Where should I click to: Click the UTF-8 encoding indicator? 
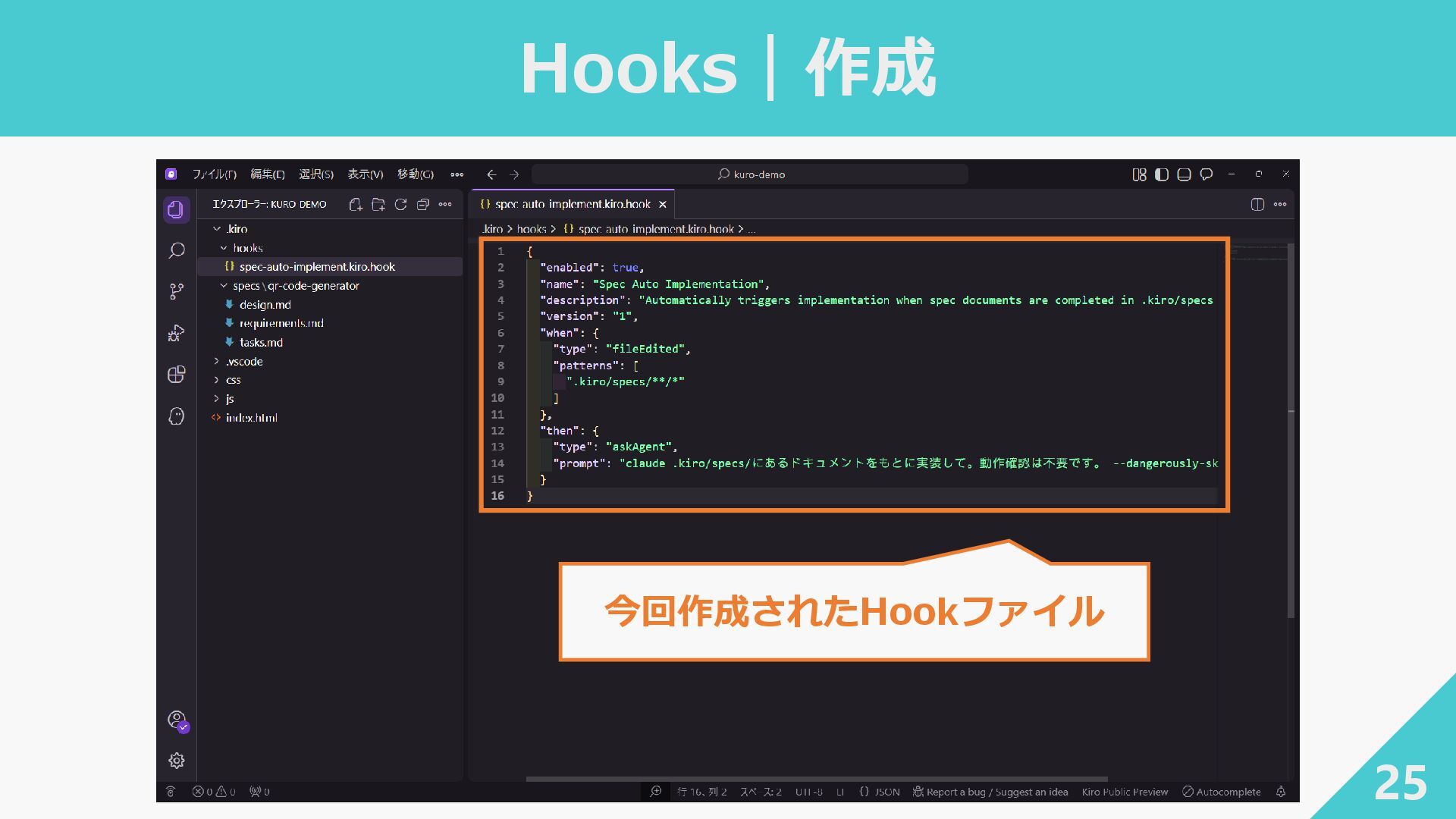(809, 792)
